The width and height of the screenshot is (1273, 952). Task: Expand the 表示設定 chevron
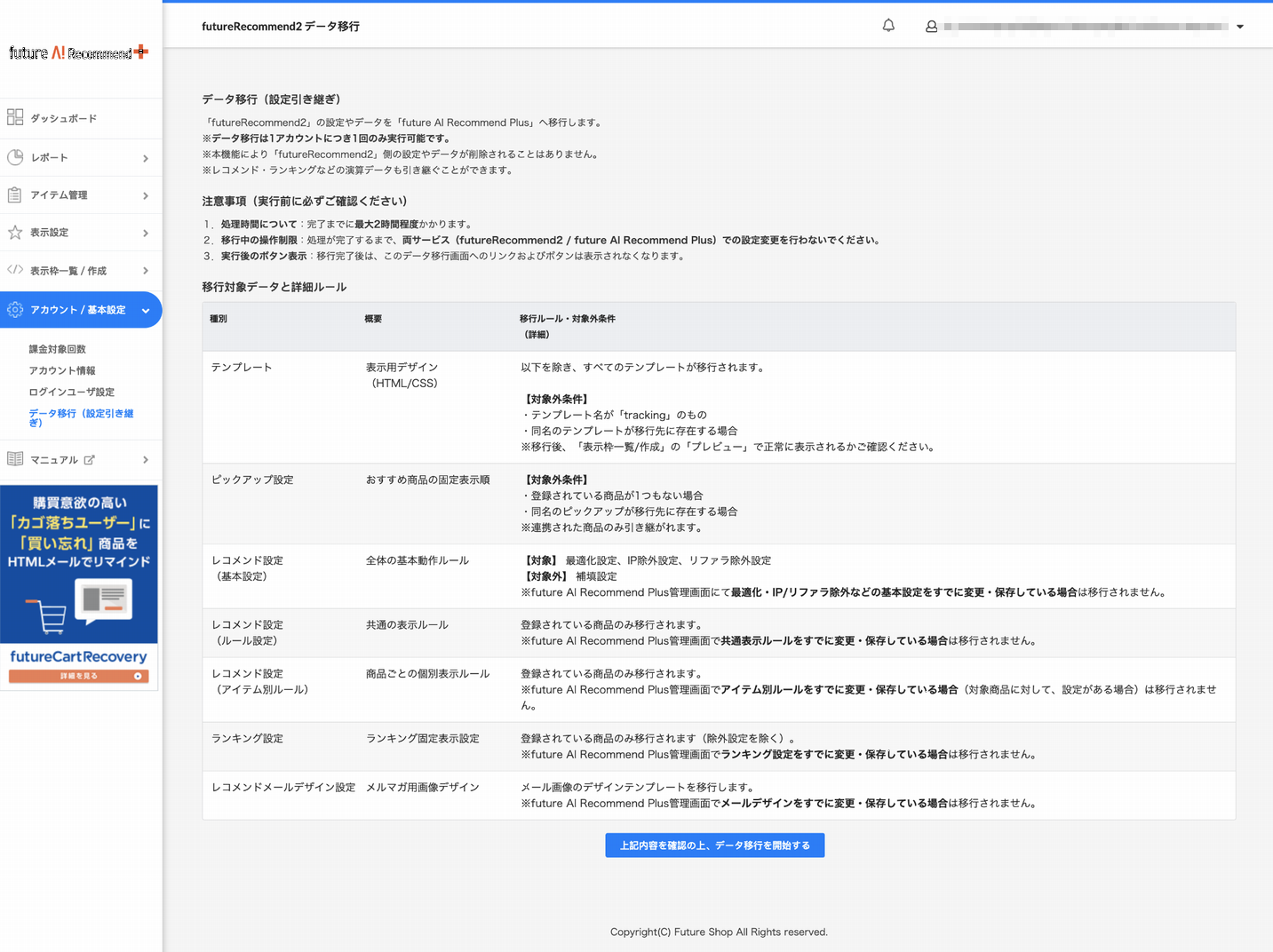[x=146, y=233]
